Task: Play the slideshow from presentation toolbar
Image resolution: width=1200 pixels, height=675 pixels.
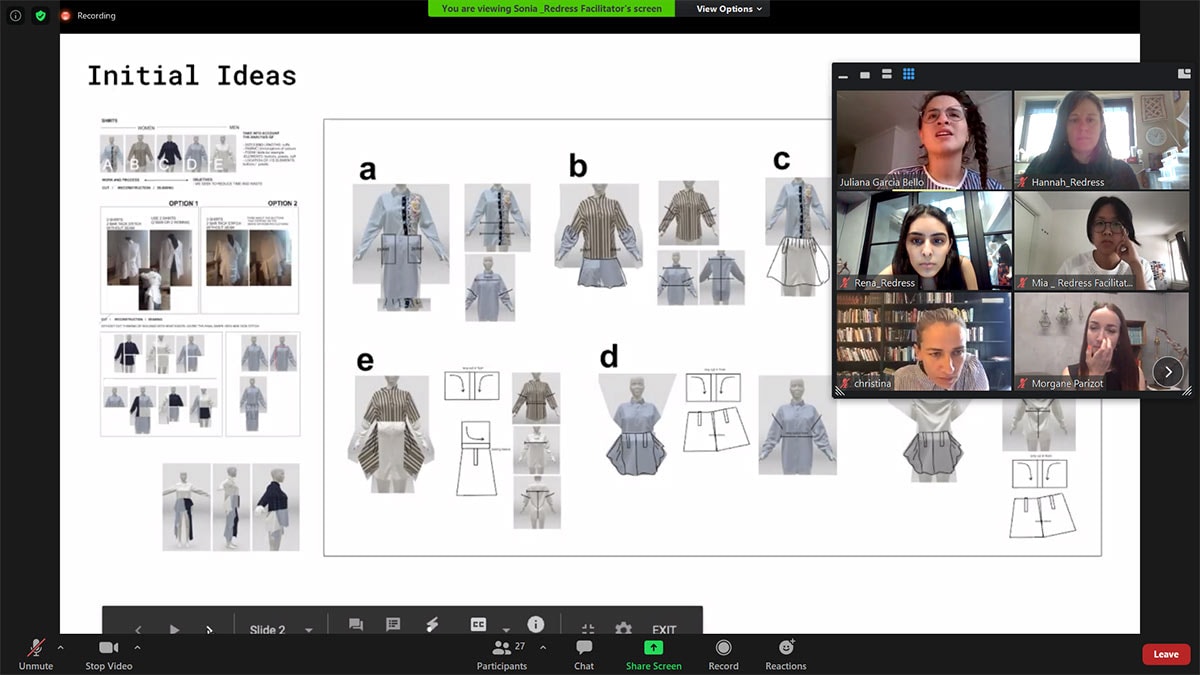Action: [174, 630]
